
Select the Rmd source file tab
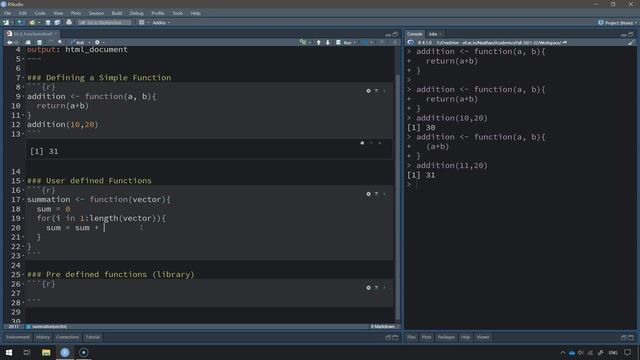tap(32, 34)
